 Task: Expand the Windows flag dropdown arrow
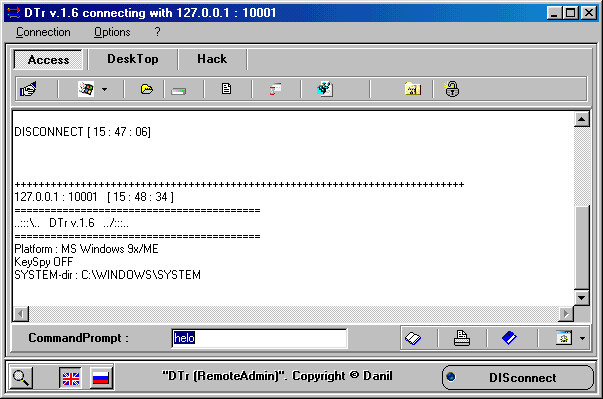tap(105, 90)
